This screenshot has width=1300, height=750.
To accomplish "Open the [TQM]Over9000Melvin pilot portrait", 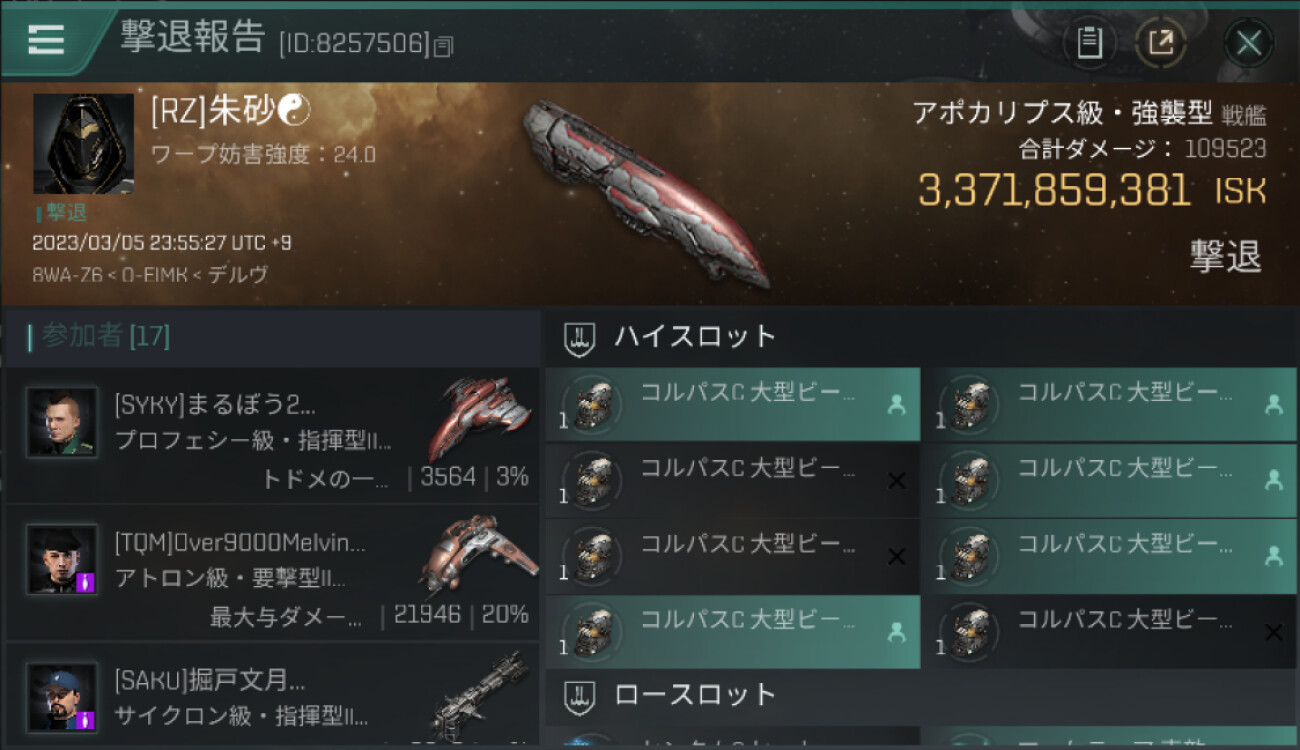I will click(62, 560).
